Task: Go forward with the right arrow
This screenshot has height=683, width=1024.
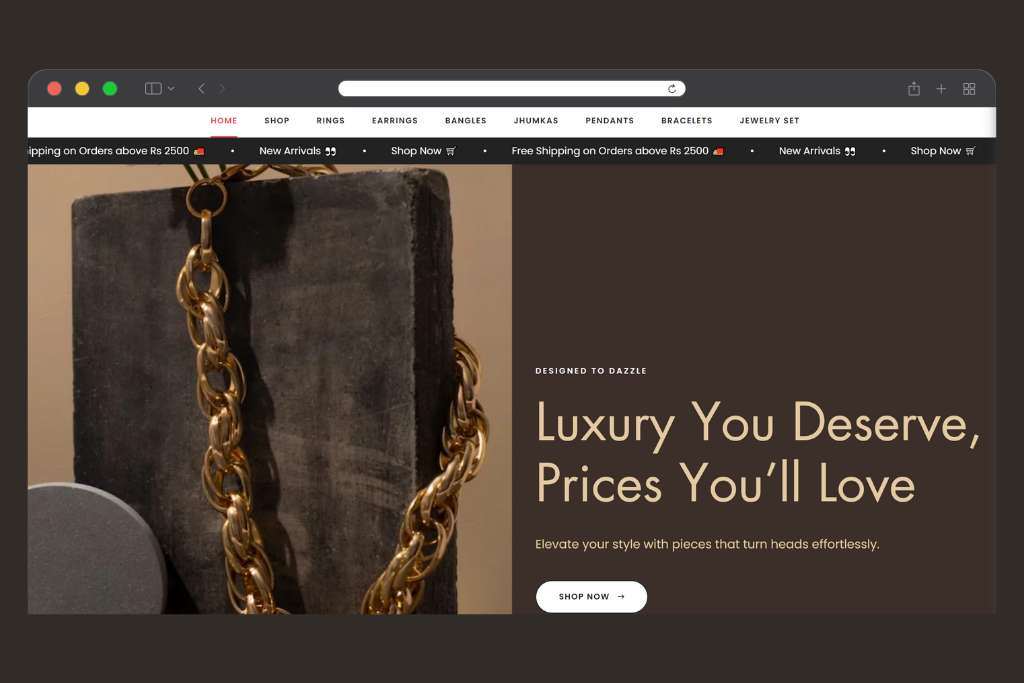Action: click(x=222, y=88)
